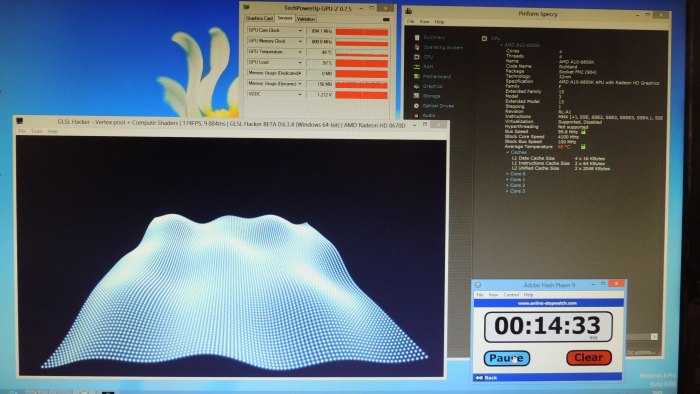This screenshot has width=700, height=394.
Task: Clear the stopwatch time
Action: [x=589, y=357]
